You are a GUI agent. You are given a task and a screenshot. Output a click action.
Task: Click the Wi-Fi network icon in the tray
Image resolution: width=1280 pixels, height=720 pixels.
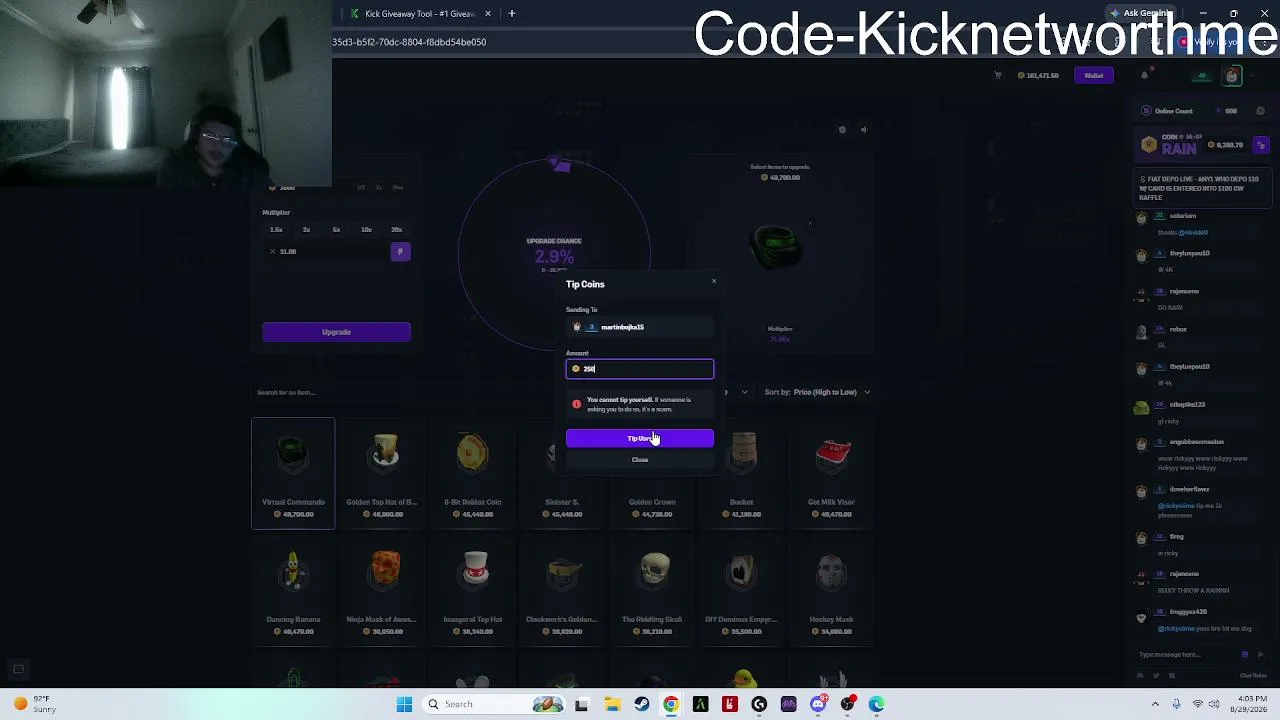coord(1198,704)
